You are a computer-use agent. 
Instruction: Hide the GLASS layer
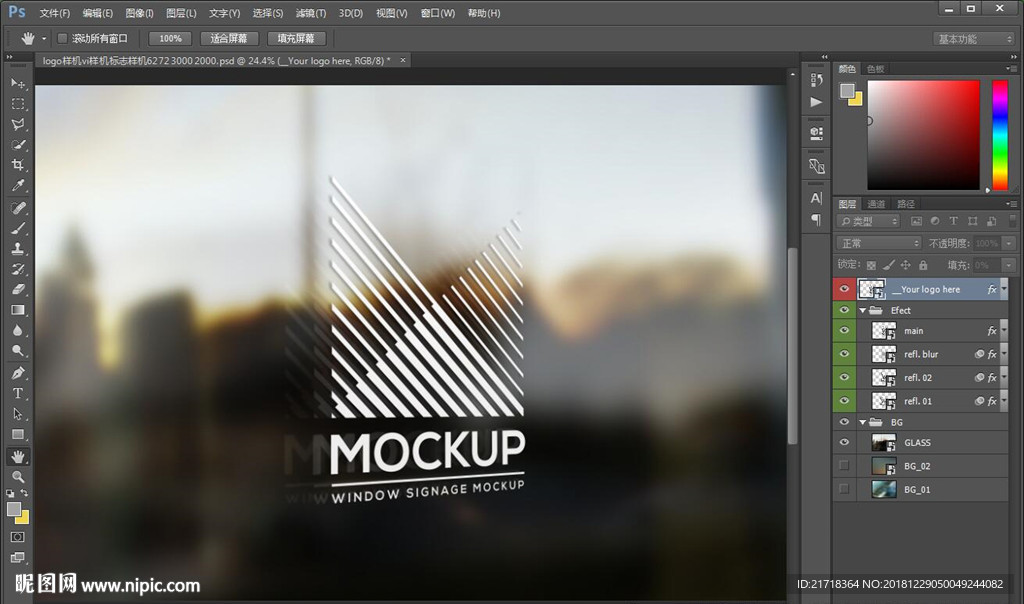pyautogui.click(x=844, y=443)
